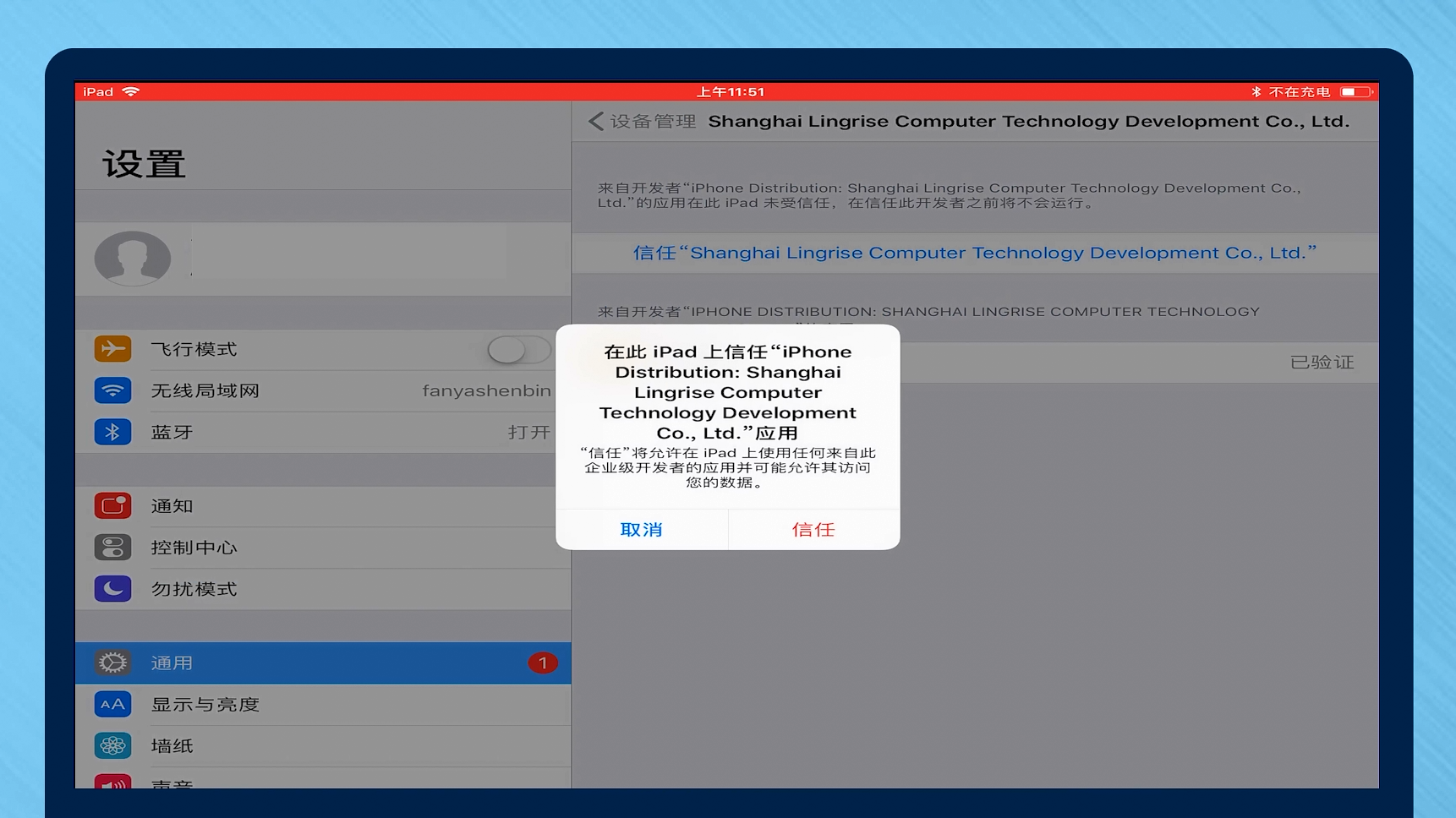
Task: Tap the blue 信任 "Shanghai Lingrise..." link
Action: pos(975,253)
